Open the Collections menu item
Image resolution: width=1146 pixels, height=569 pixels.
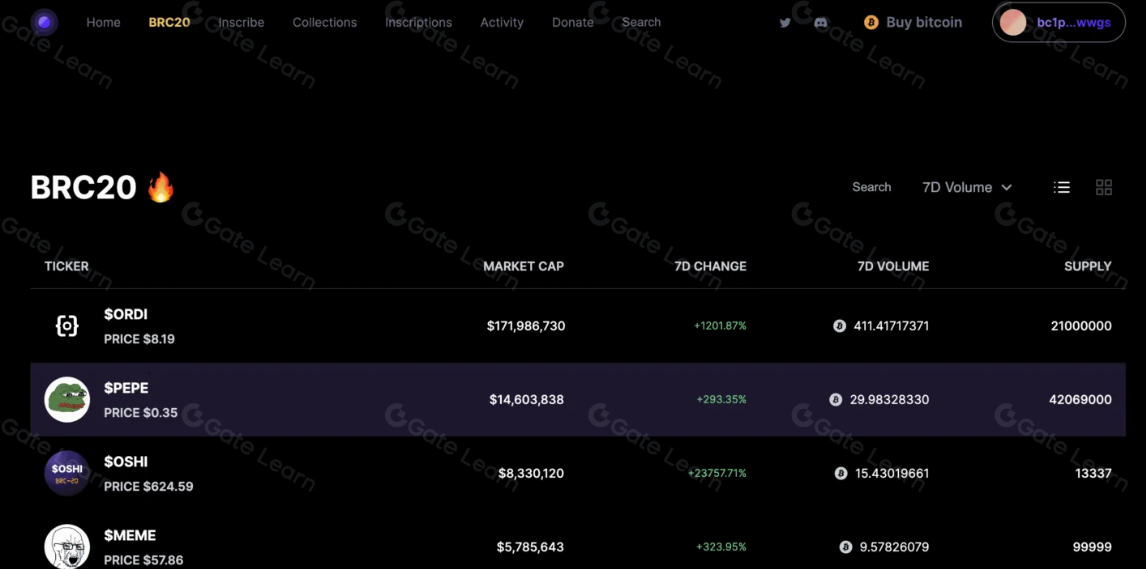(324, 22)
